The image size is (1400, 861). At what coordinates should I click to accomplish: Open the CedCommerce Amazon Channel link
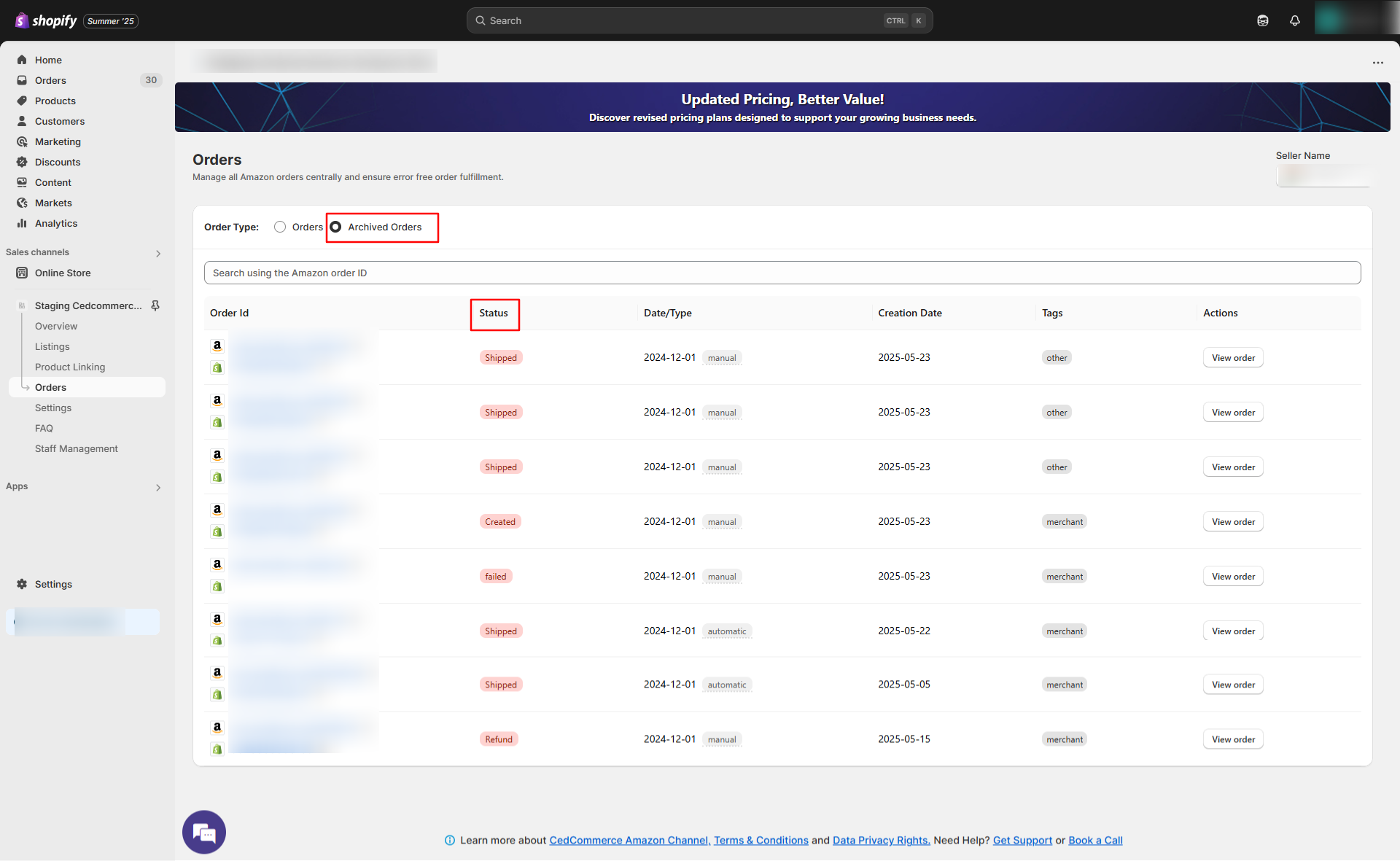pos(629,840)
